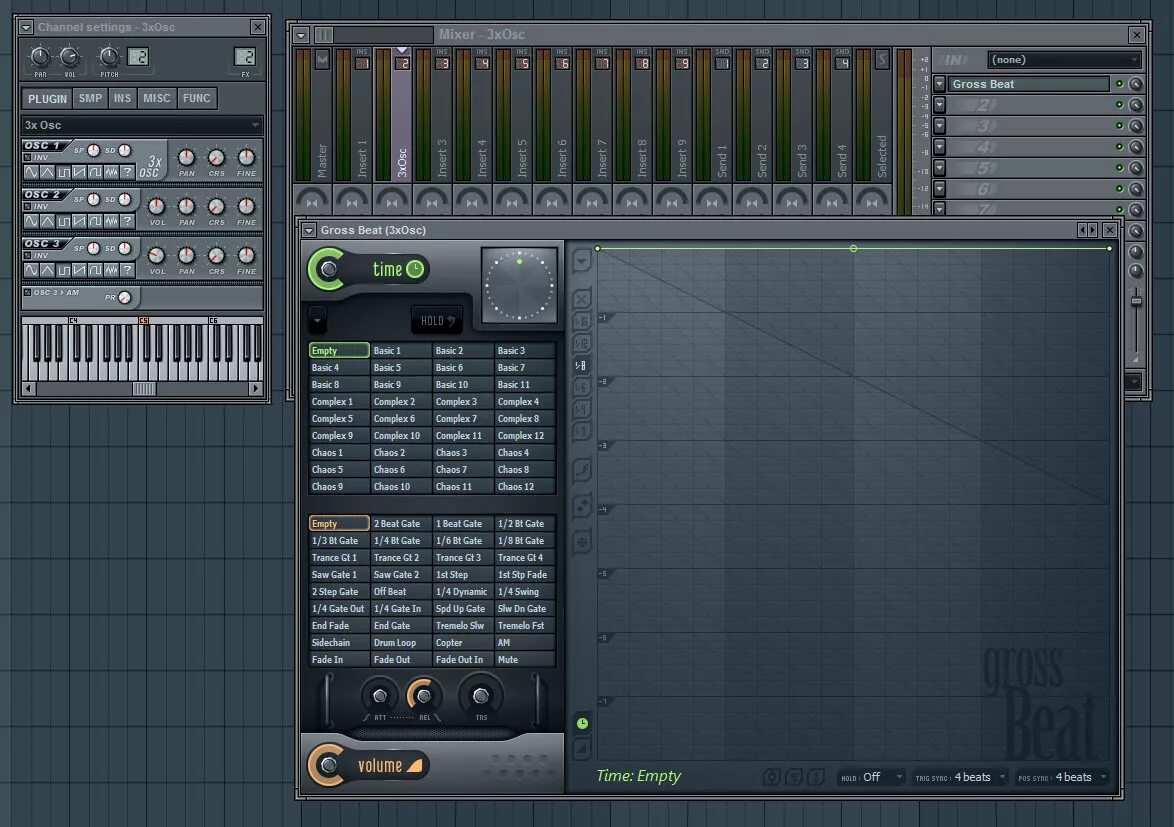Click Channel settings PAN knob
This screenshot has width=1174, height=827.
[40, 57]
